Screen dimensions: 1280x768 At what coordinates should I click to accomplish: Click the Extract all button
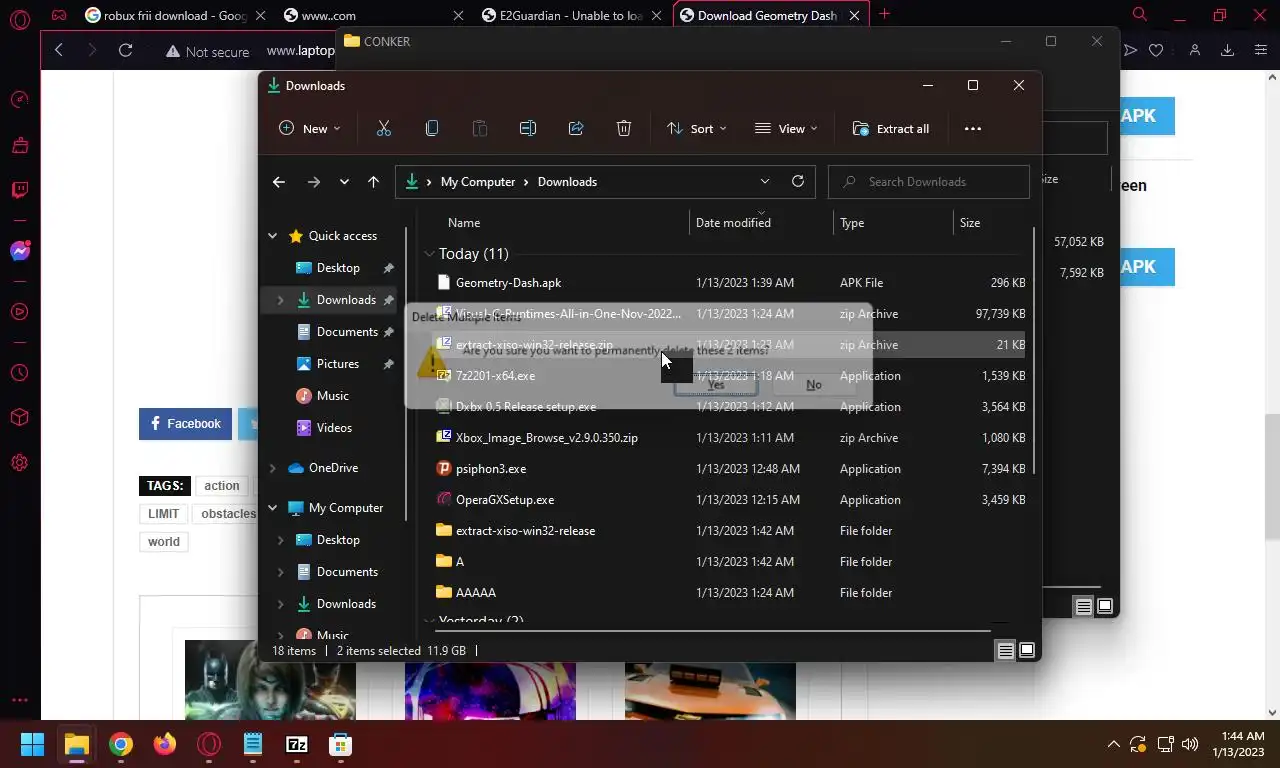pos(890,128)
